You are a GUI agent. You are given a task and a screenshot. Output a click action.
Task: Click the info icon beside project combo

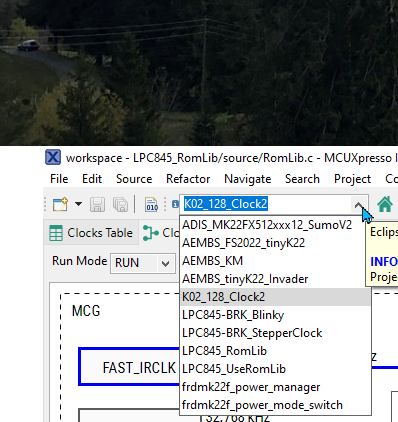click(x=175, y=204)
